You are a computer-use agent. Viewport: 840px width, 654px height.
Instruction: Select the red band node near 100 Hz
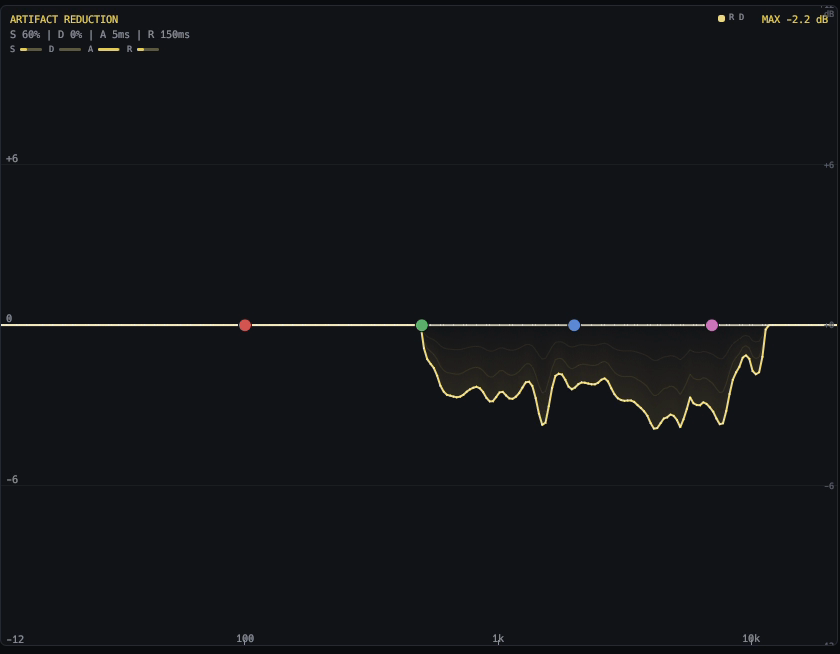(x=245, y=325)
